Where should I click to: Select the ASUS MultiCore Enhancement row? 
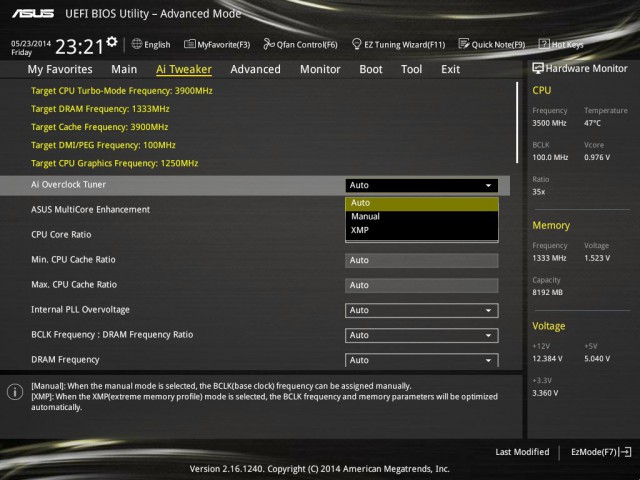[x=255, y=210]
